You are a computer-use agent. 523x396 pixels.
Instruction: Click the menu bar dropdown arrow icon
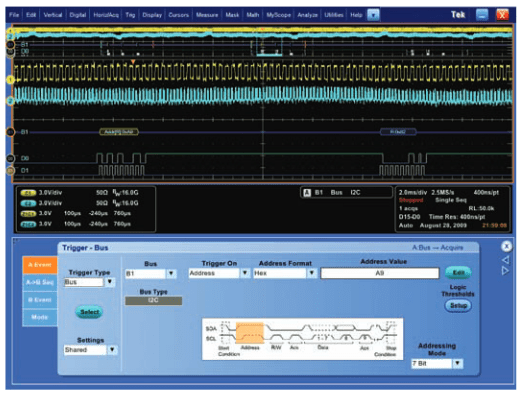(x=373, y=15)
